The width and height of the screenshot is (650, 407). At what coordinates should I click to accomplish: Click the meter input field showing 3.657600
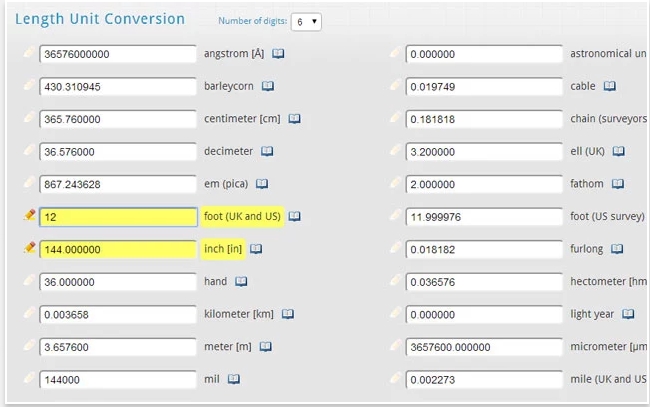pyautogui.click(x=118, y=347)
